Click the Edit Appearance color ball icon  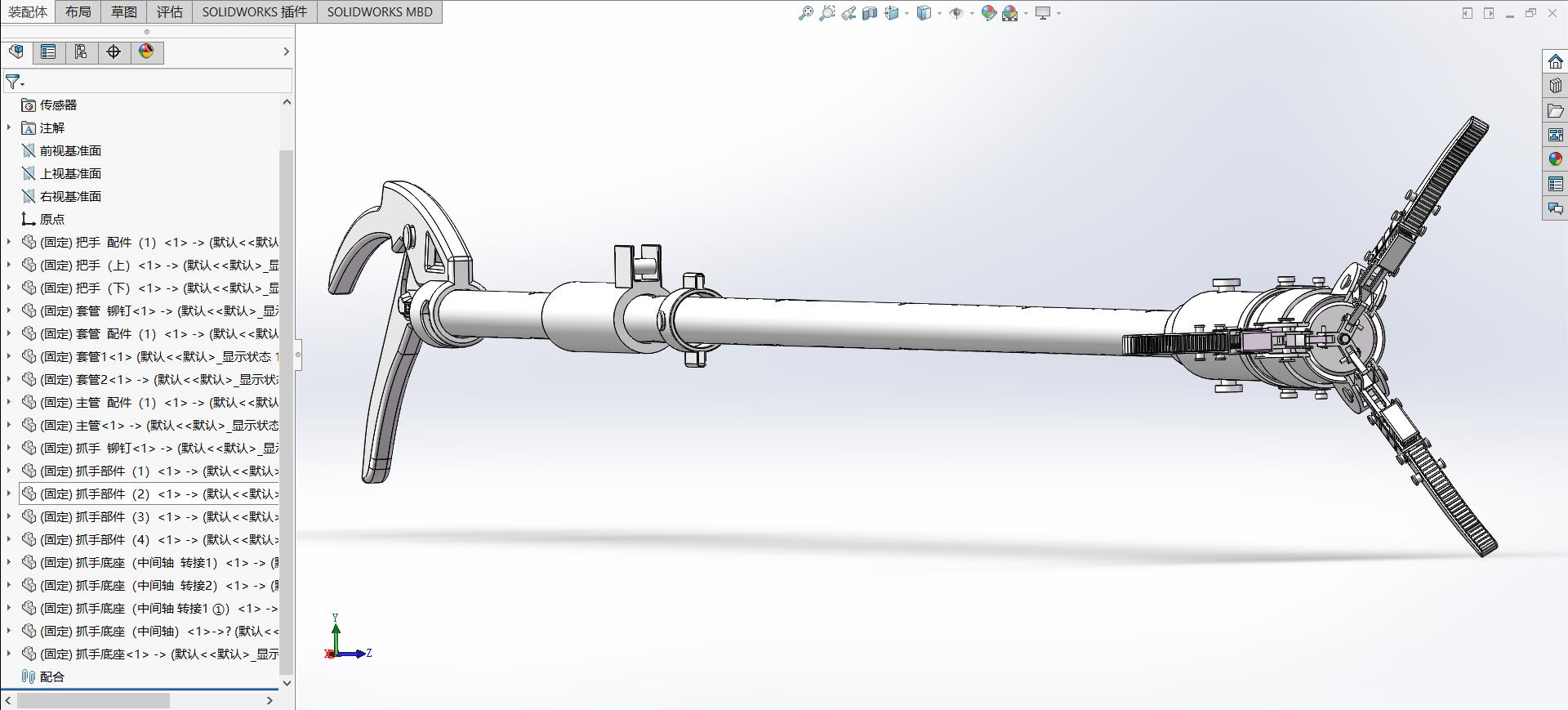tap(988, 13)
